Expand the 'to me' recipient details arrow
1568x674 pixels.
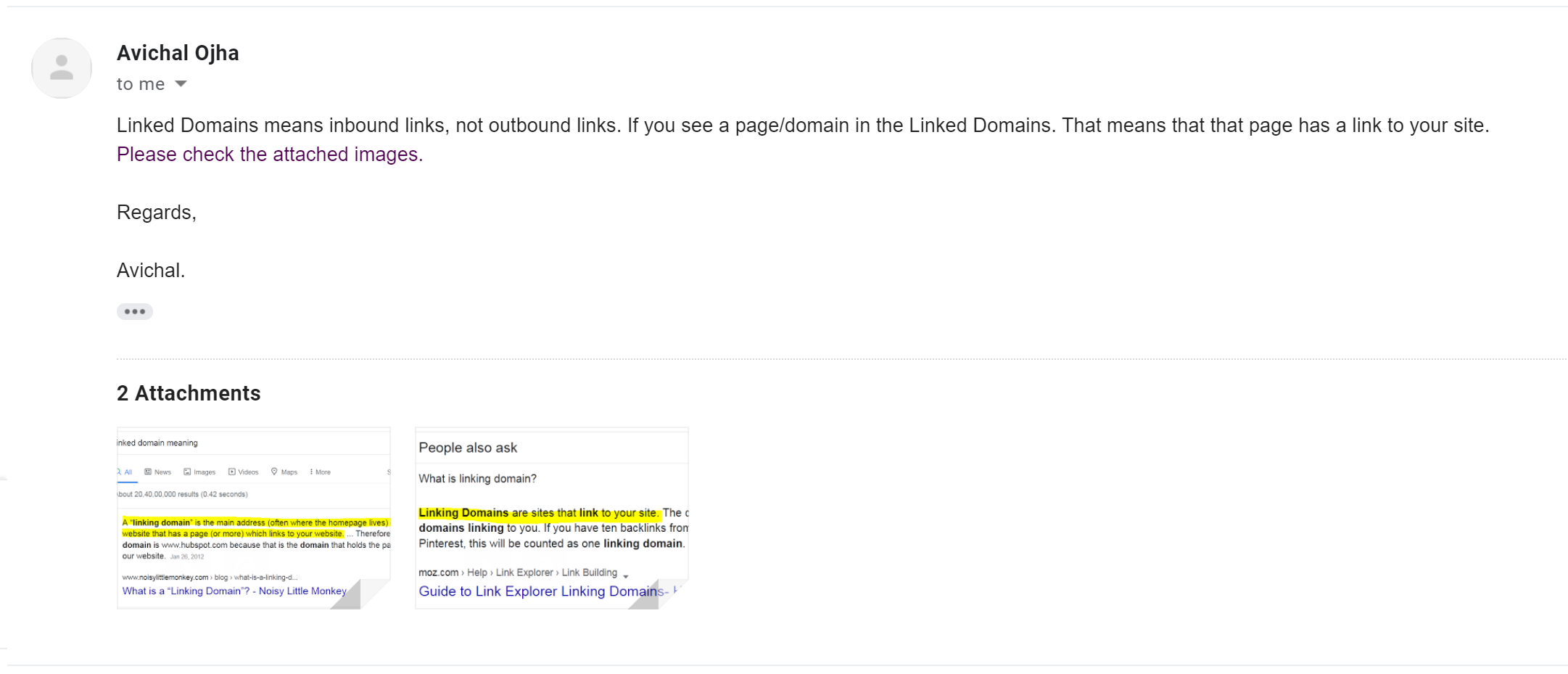tap(181, 84)
